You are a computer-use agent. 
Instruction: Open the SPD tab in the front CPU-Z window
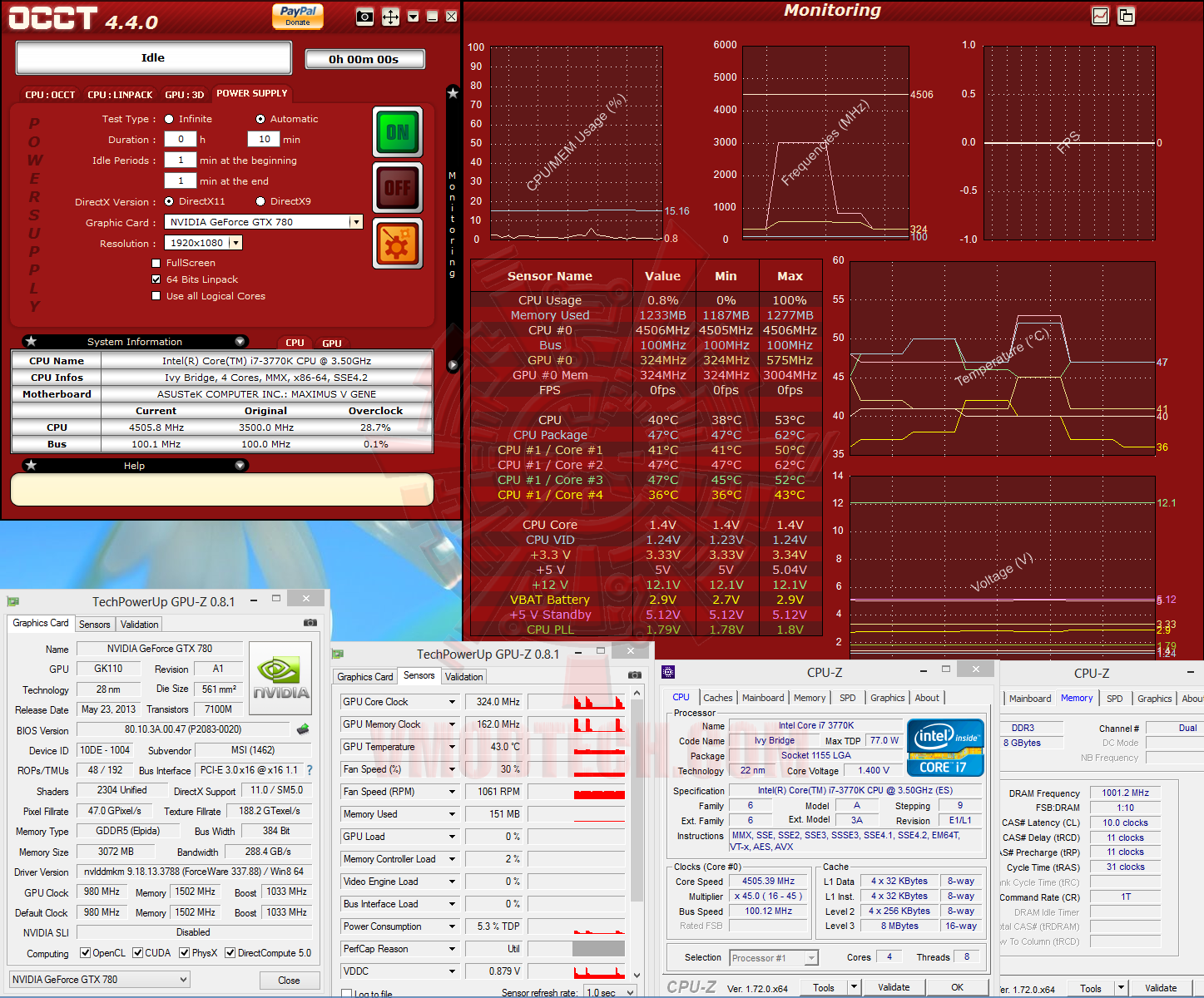pos(847,698)
